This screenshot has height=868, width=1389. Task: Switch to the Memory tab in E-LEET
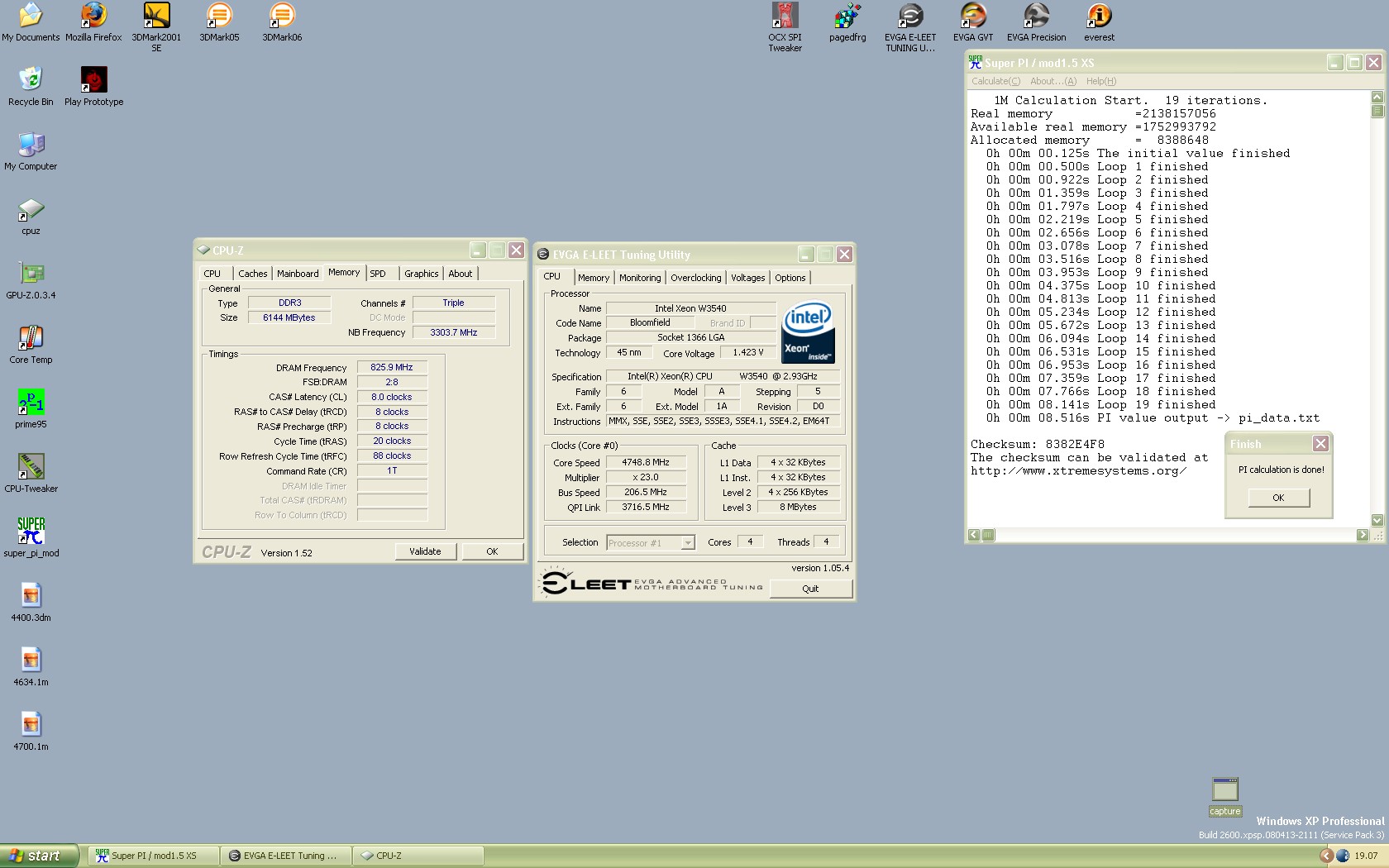pyautogui.click(x=594, y=278)
